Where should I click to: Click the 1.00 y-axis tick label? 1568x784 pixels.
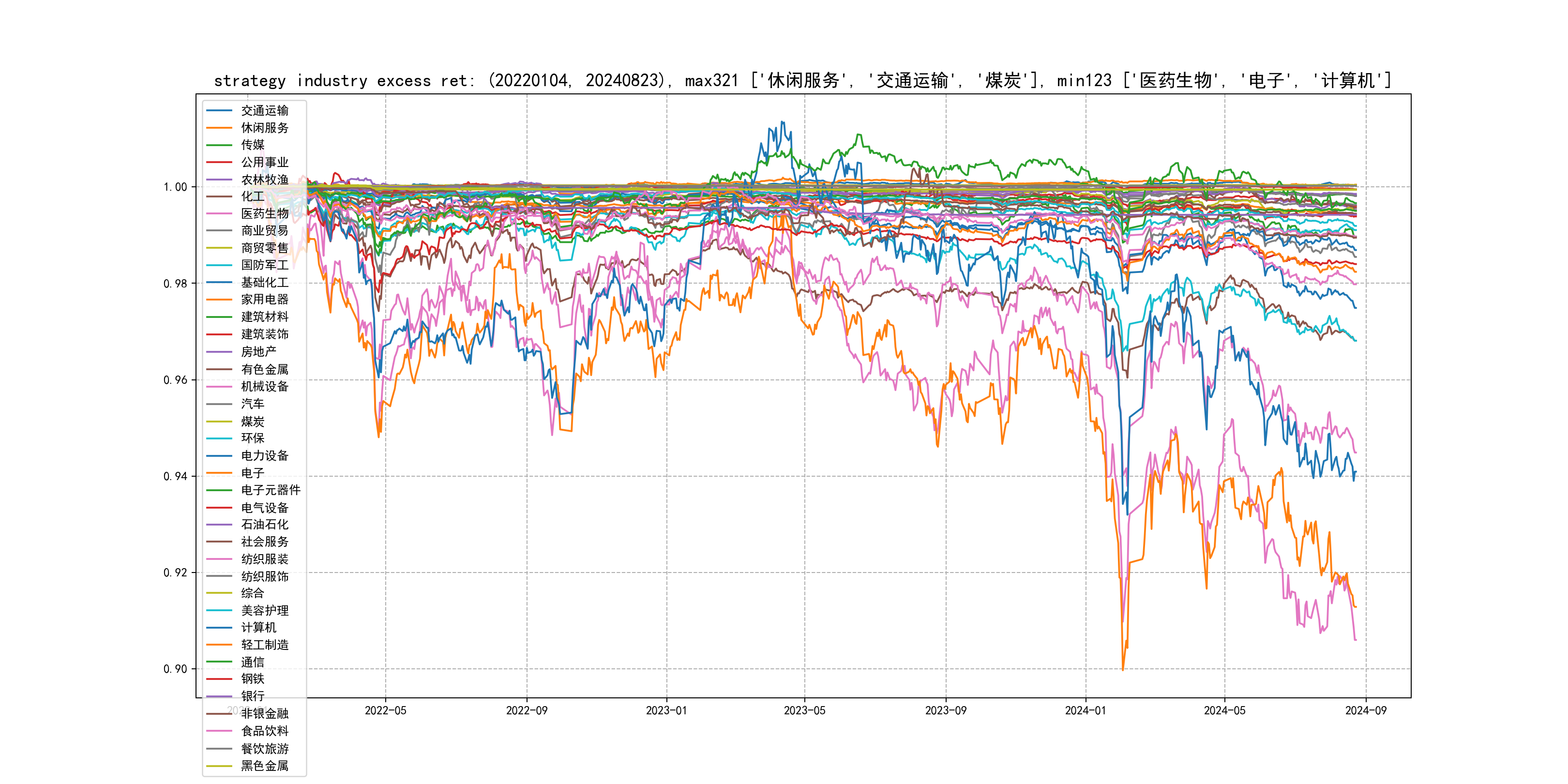click(175, 187)
